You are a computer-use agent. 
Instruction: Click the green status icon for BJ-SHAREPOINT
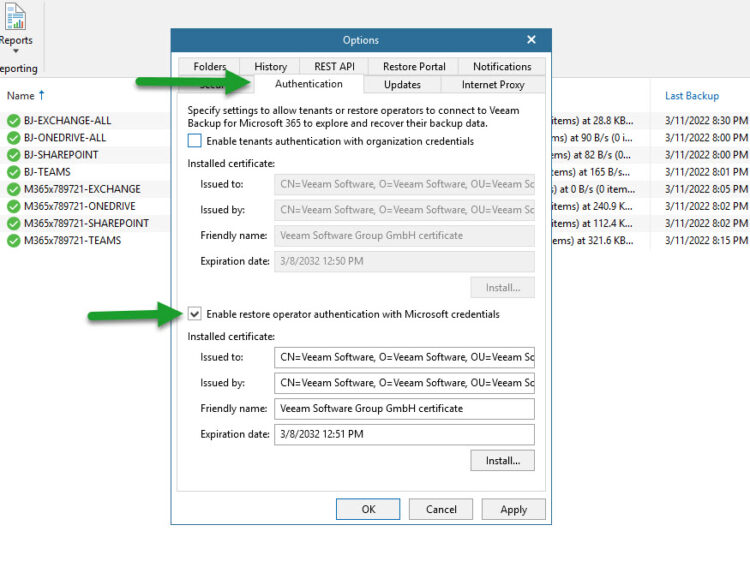tap(13, 155)
